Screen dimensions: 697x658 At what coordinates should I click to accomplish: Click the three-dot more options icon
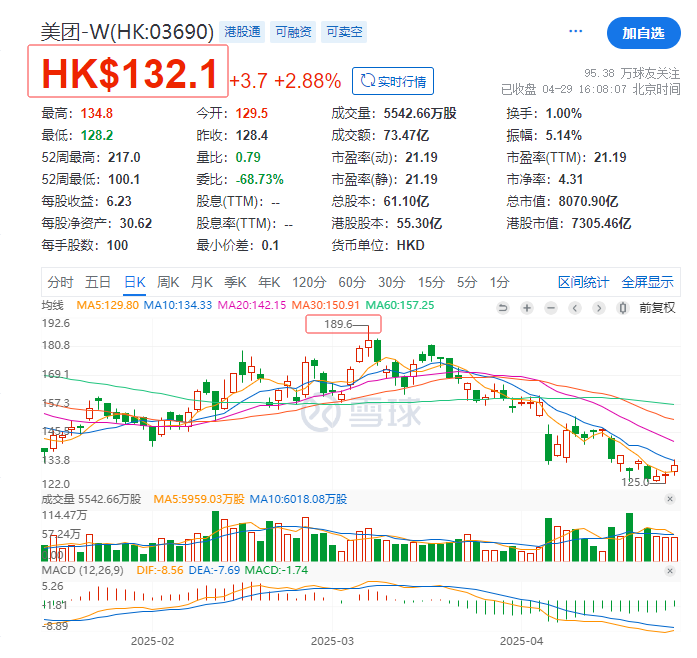tap(575, 31)
